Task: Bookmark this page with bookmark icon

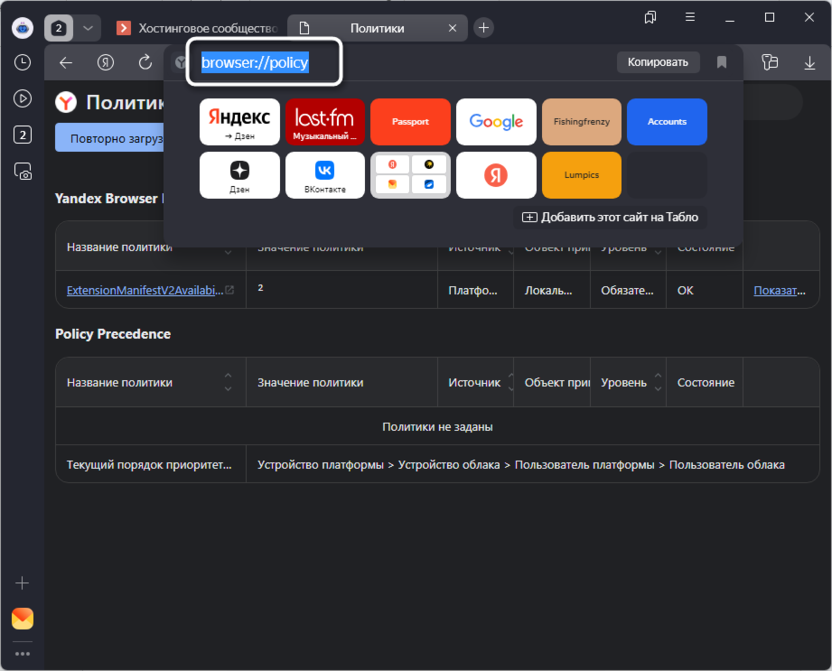Action: pyautogui.click(x=721, y=62)
